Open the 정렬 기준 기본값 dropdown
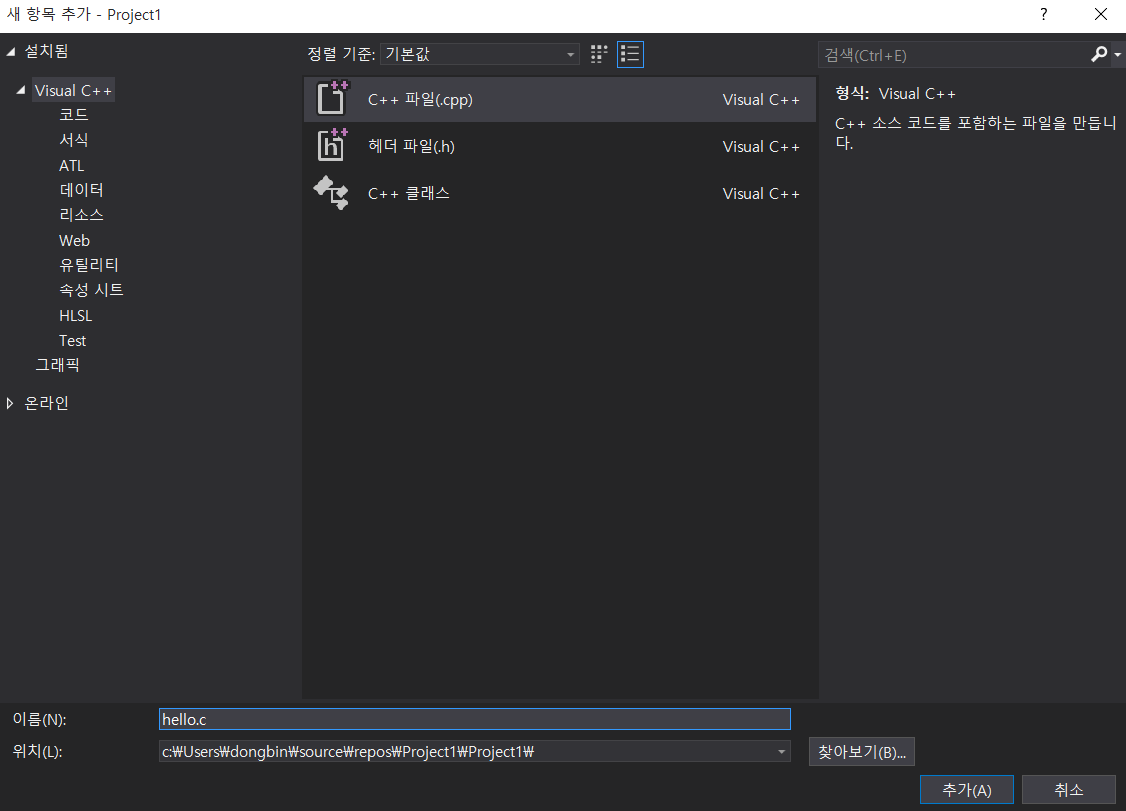 click(x=480, y=55)
